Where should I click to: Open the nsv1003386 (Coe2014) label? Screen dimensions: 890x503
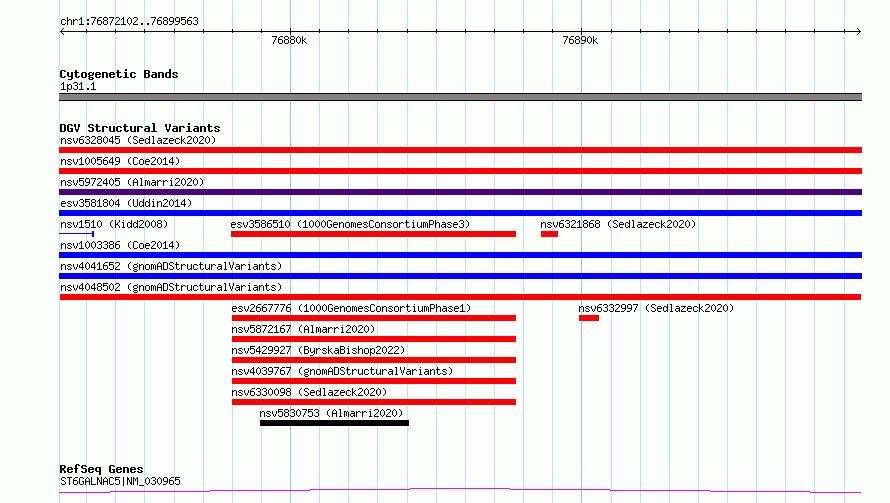coord(120,245)
